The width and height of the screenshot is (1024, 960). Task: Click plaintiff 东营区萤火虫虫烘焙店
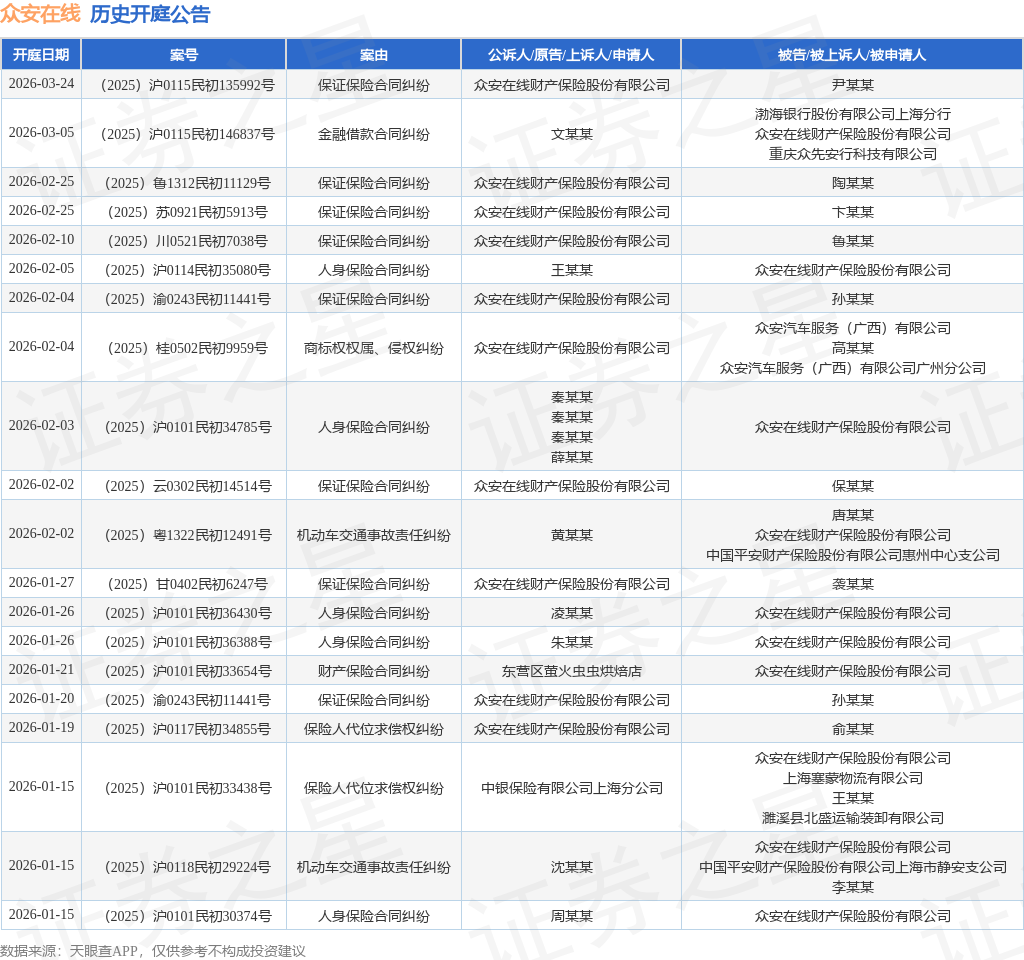tap(571, 671)
